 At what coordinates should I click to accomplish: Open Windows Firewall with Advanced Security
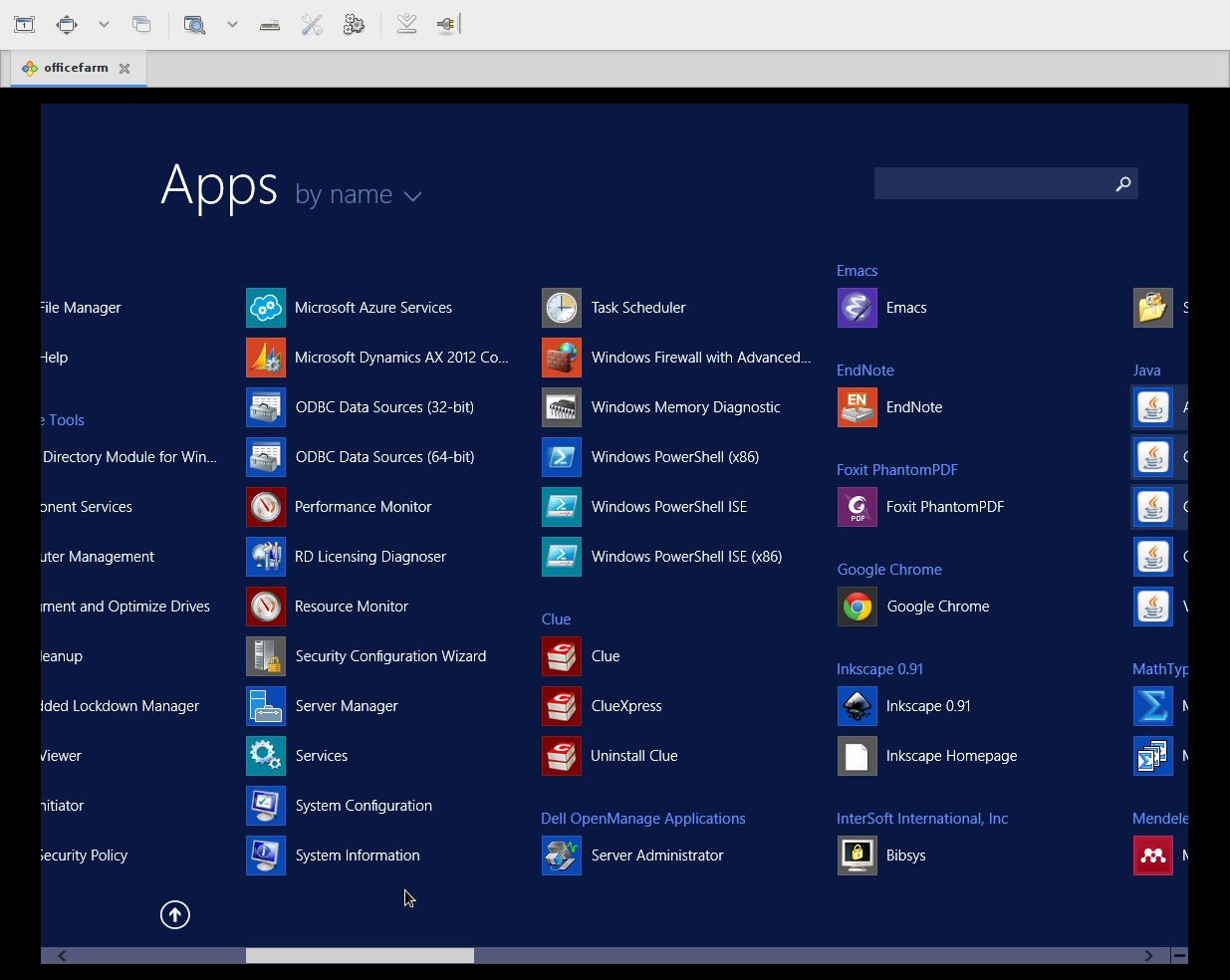click(x=677, y=358)
